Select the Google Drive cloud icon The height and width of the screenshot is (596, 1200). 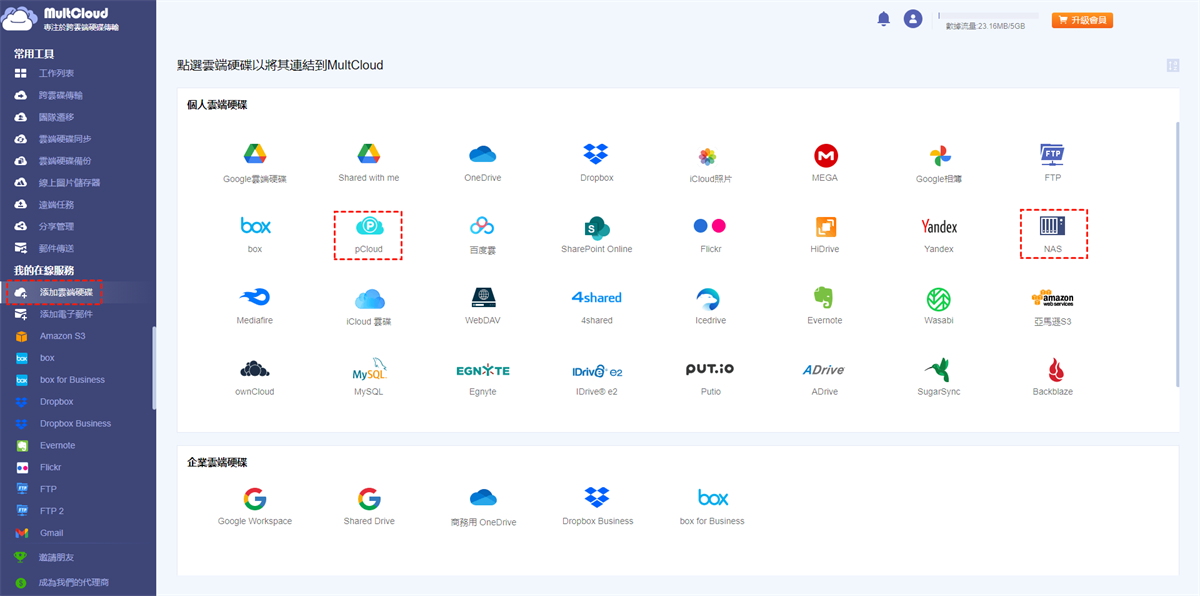[x=255, y=154]
